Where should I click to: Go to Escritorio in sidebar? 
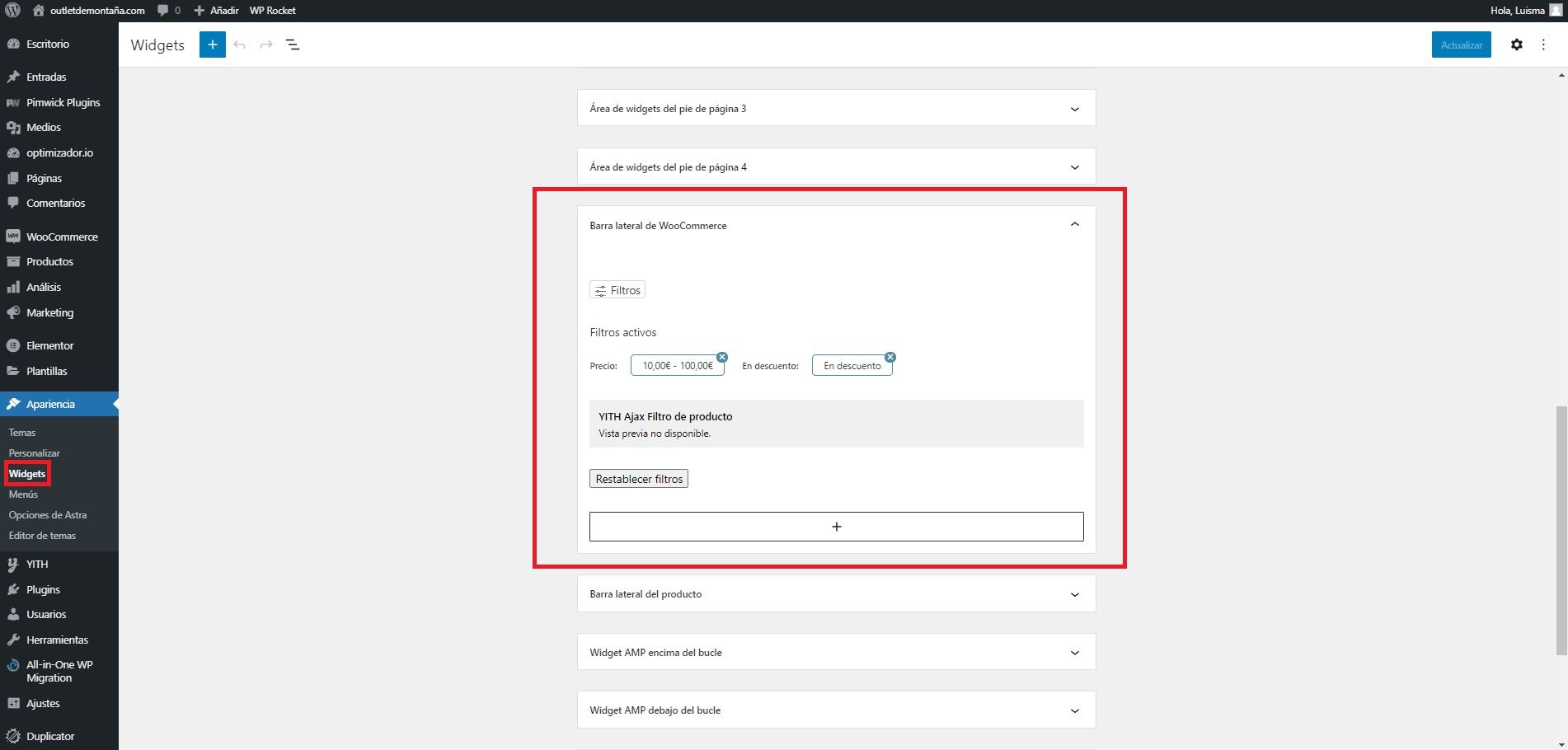(48, 44)
